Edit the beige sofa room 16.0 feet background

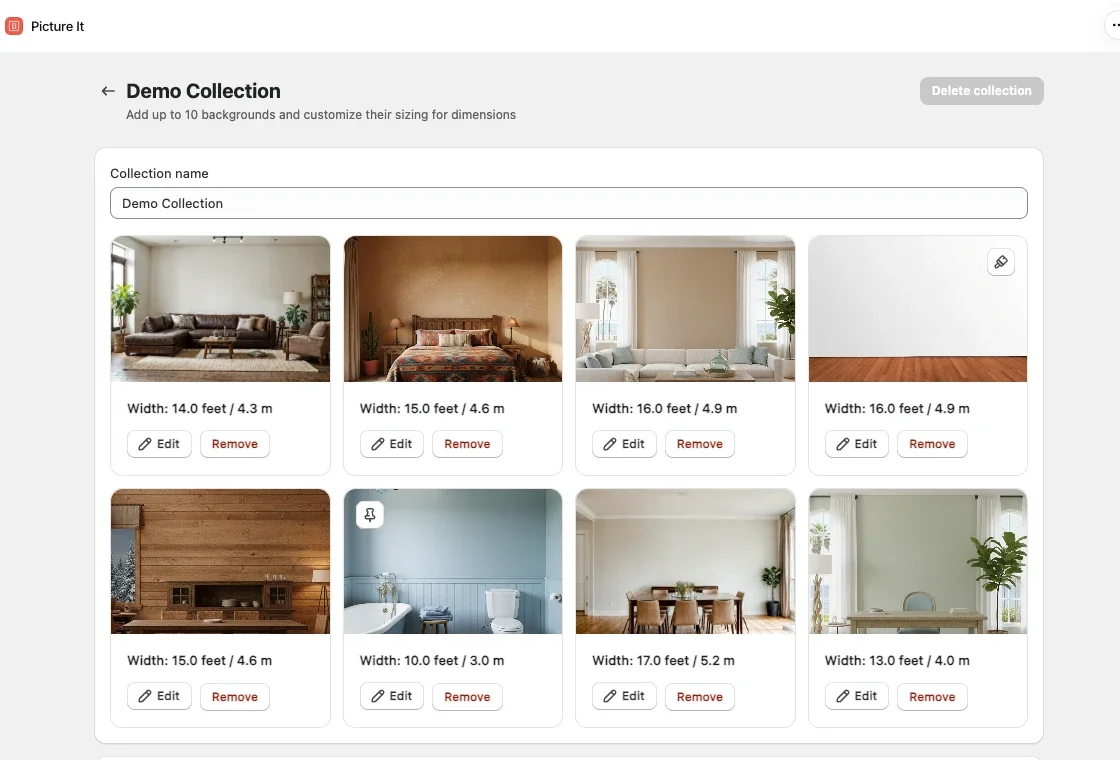(x=624, y=444)
